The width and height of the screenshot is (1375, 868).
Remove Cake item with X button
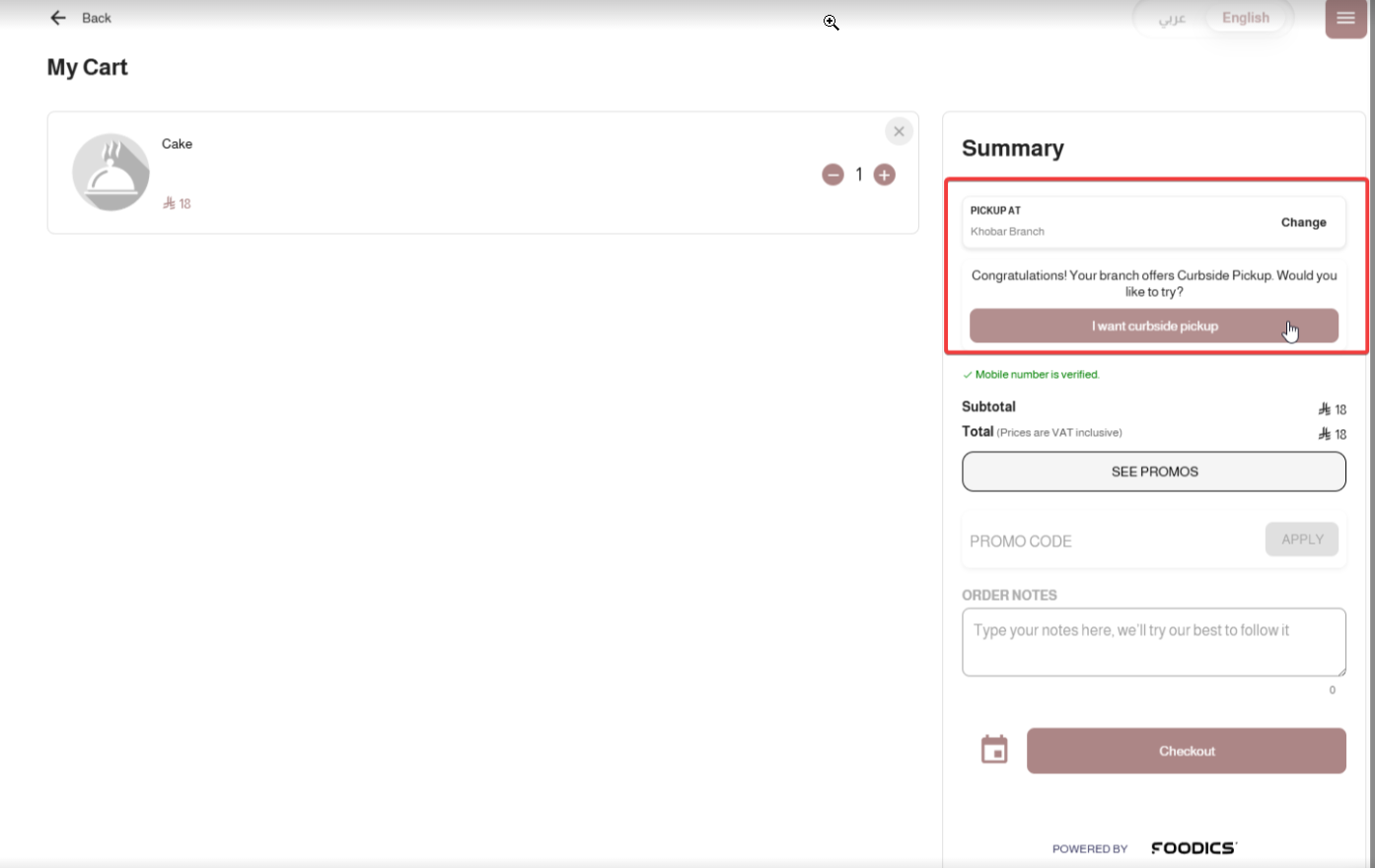899,131
